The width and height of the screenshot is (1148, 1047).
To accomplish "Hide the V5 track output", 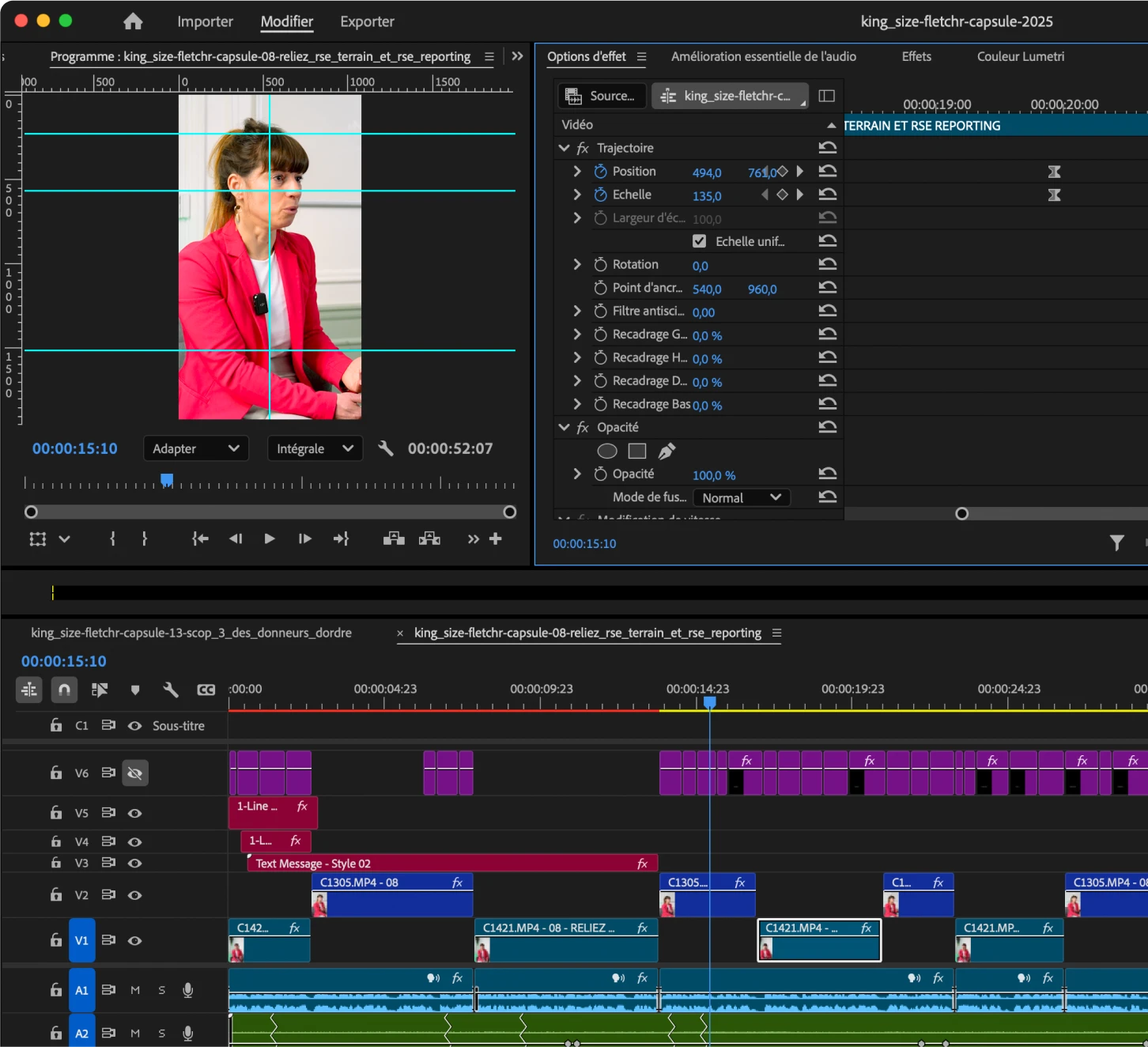I will coord(135,813).
